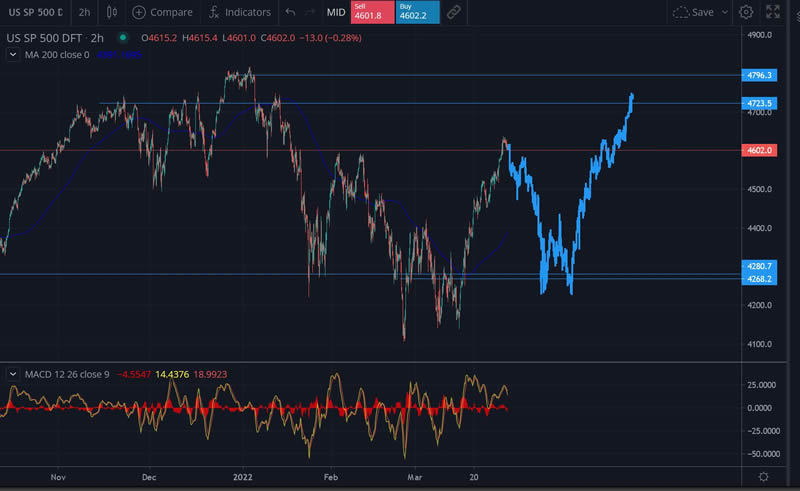This screenshot has height=491, width=800.
Task: Open chart settings gear icon
Action: pos(746,12)
